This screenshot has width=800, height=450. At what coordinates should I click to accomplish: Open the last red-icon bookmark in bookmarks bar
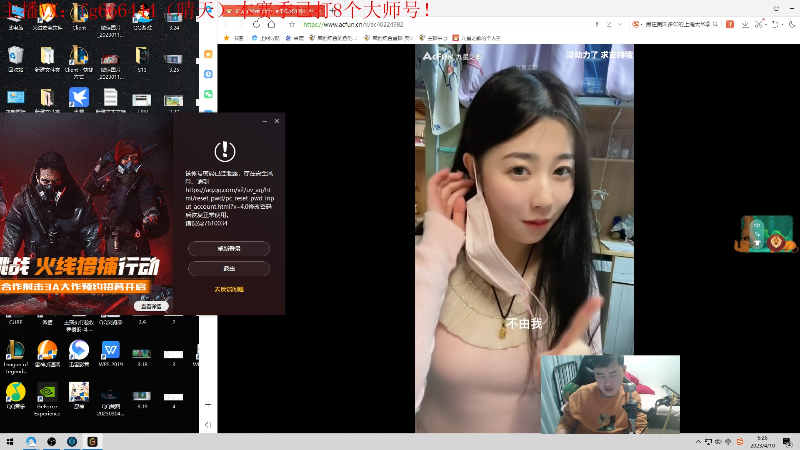pos(477,38)
